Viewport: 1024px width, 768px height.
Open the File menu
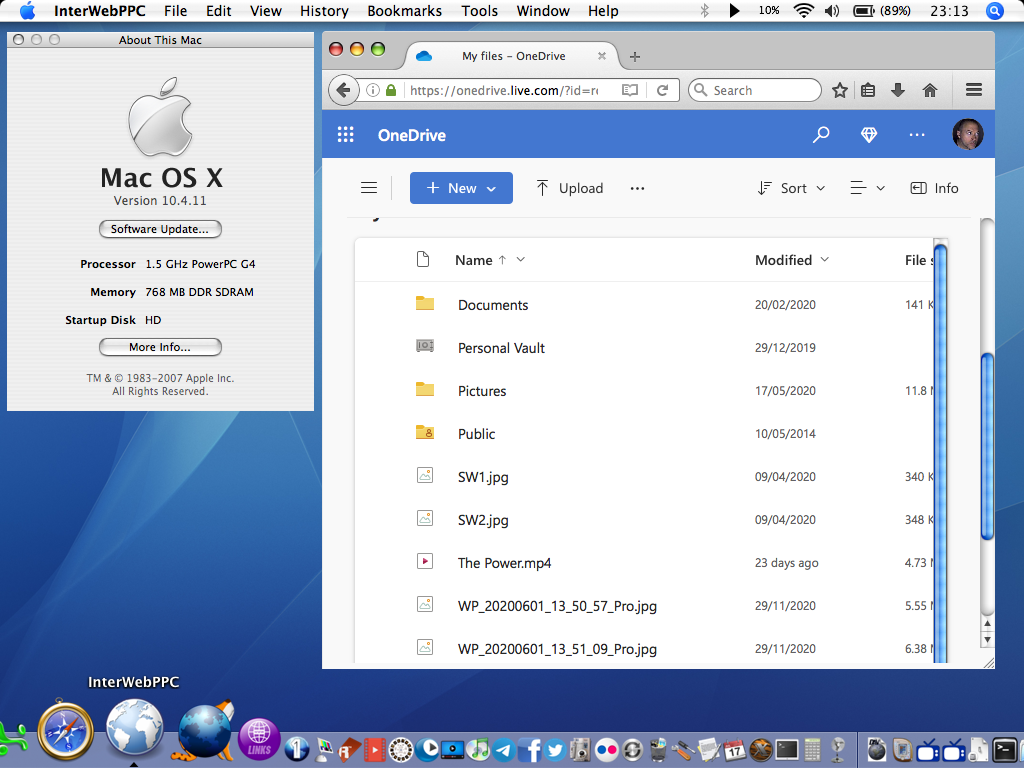175,11
